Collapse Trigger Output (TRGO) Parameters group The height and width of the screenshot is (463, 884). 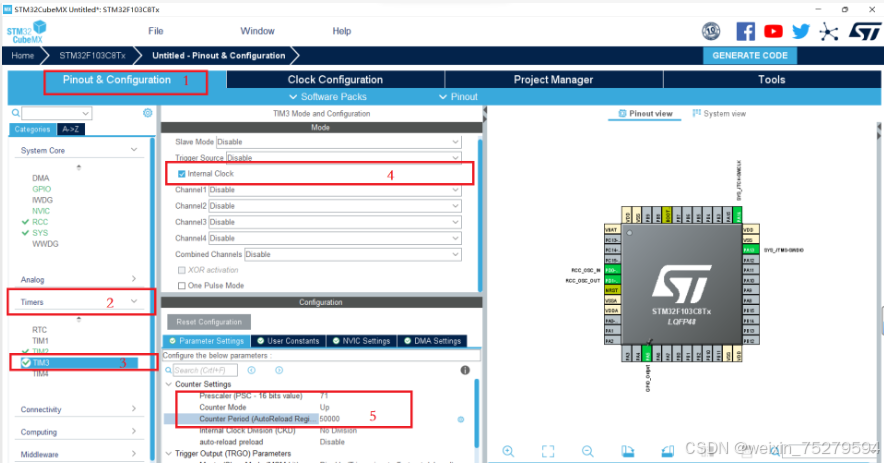169,453
